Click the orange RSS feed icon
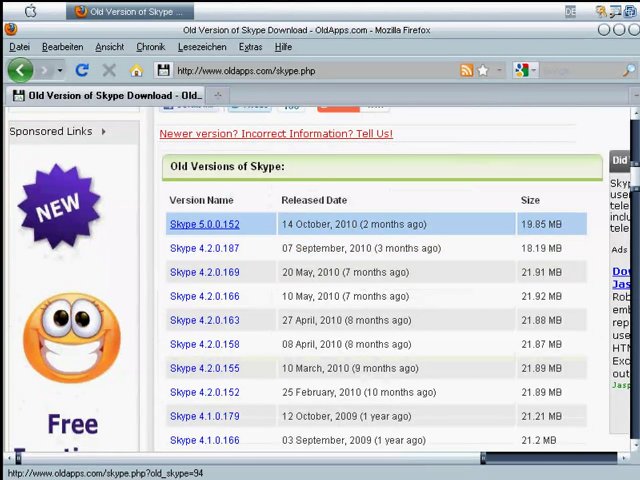640x480 pixels. (x=466, y=70)
